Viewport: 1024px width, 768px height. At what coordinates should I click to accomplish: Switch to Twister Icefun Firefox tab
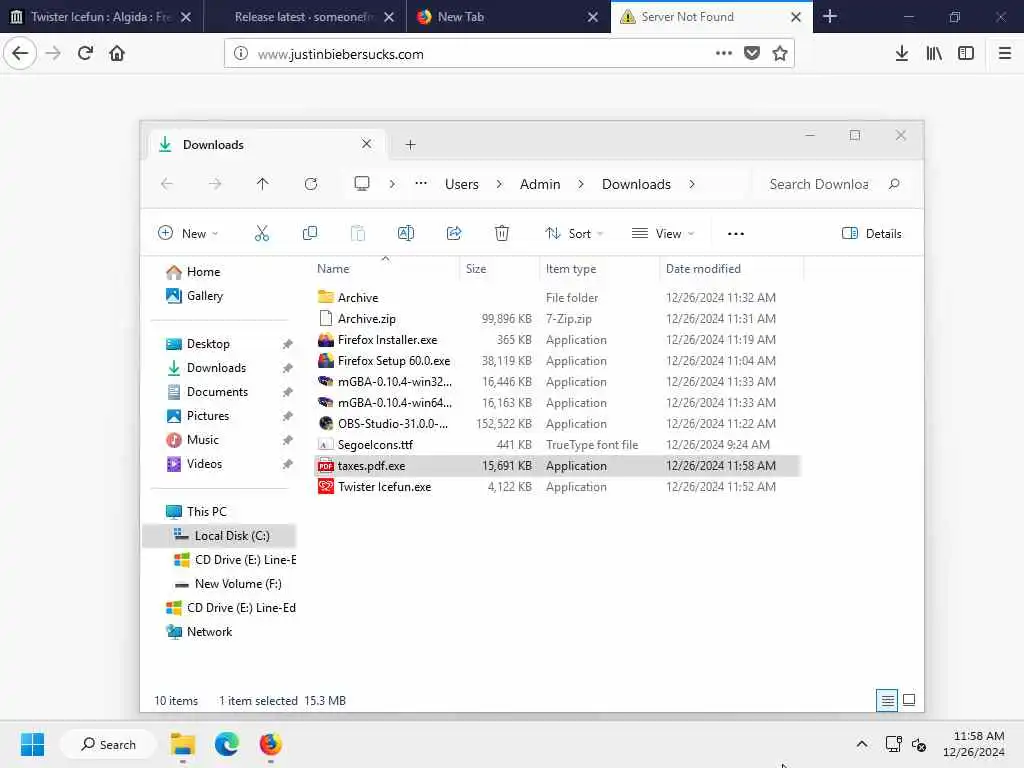[101, 17]
